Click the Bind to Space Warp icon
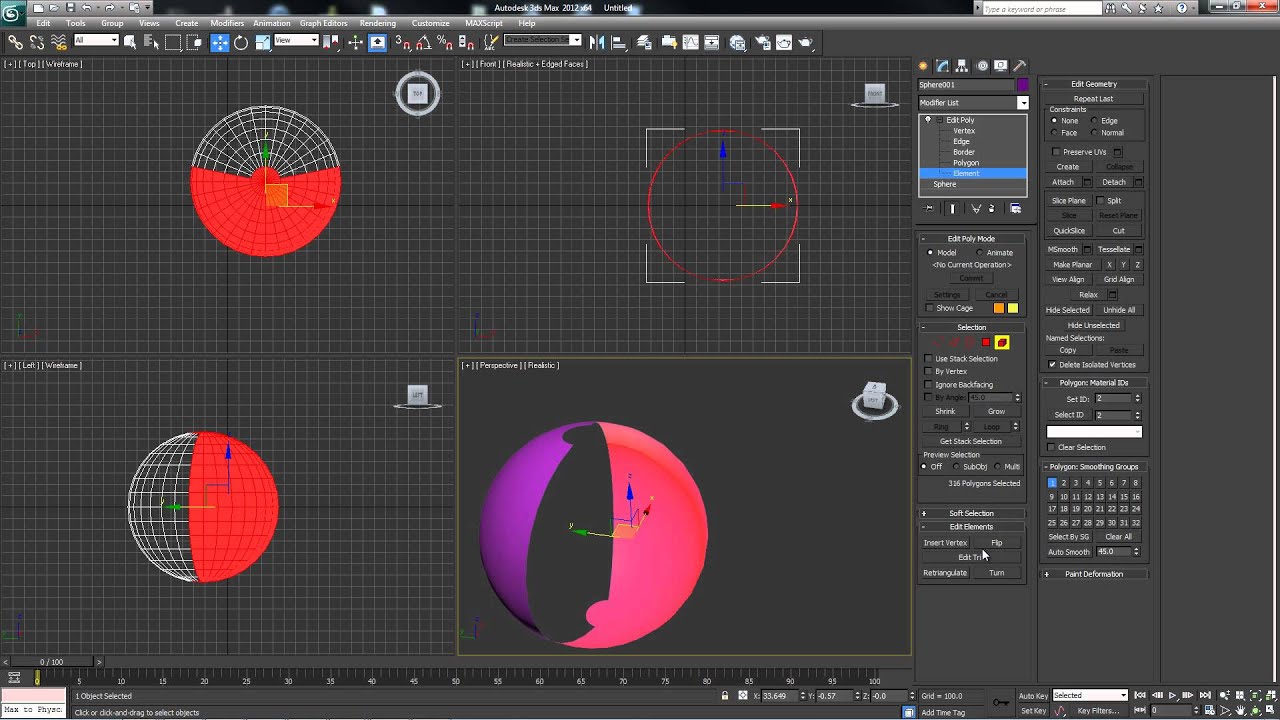The image size is (1280, 720). tap(59, 42)
